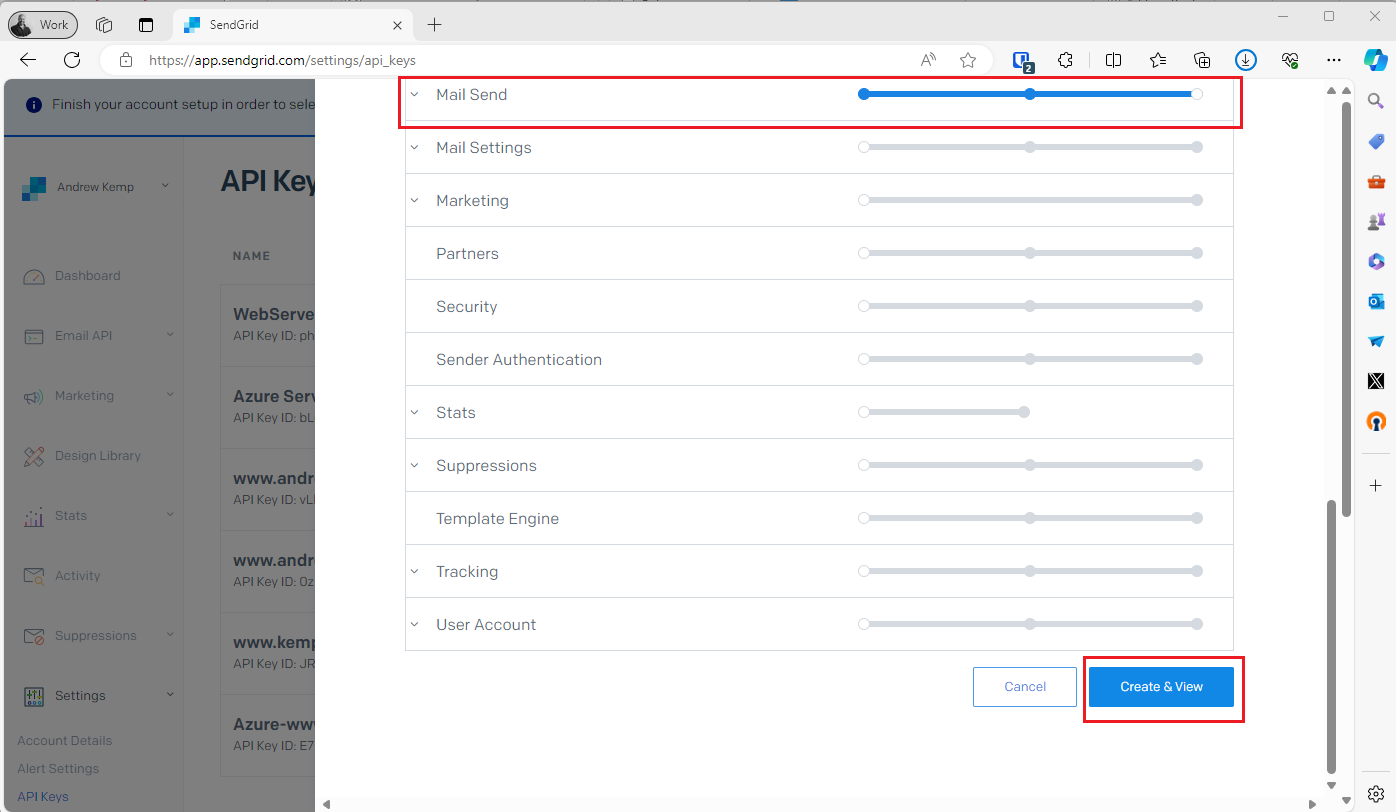Click the Browser essentials heart icon
Screen dimensions: 1396x812
tap(1290, 60)
